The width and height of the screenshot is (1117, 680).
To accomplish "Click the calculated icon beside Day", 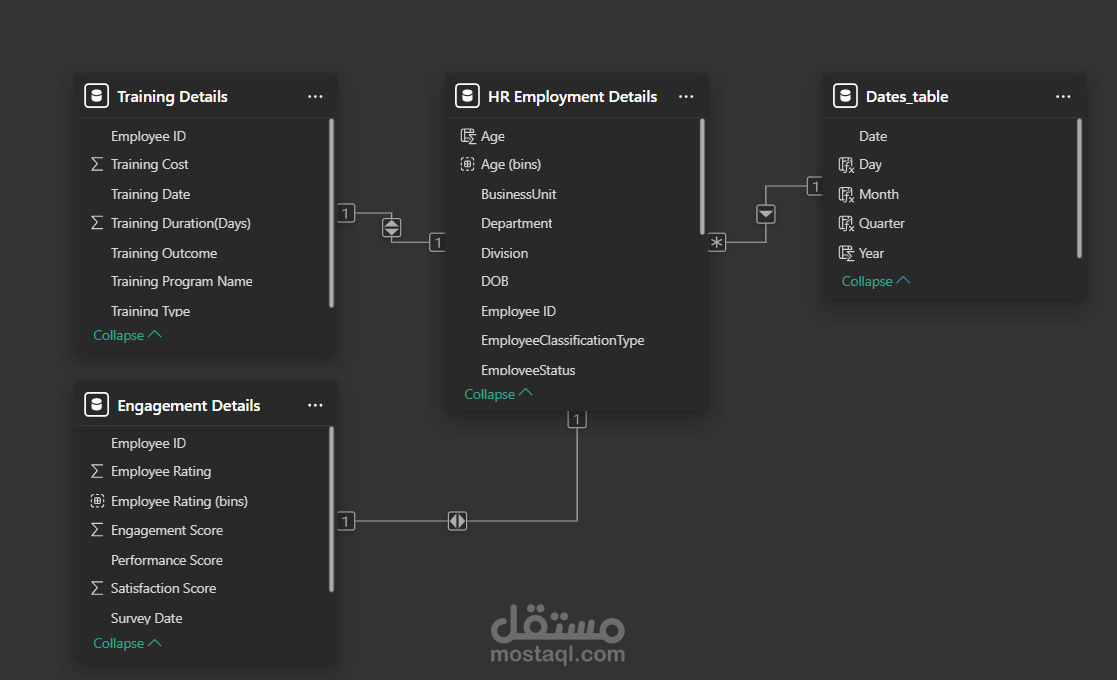I will (846, 164).
